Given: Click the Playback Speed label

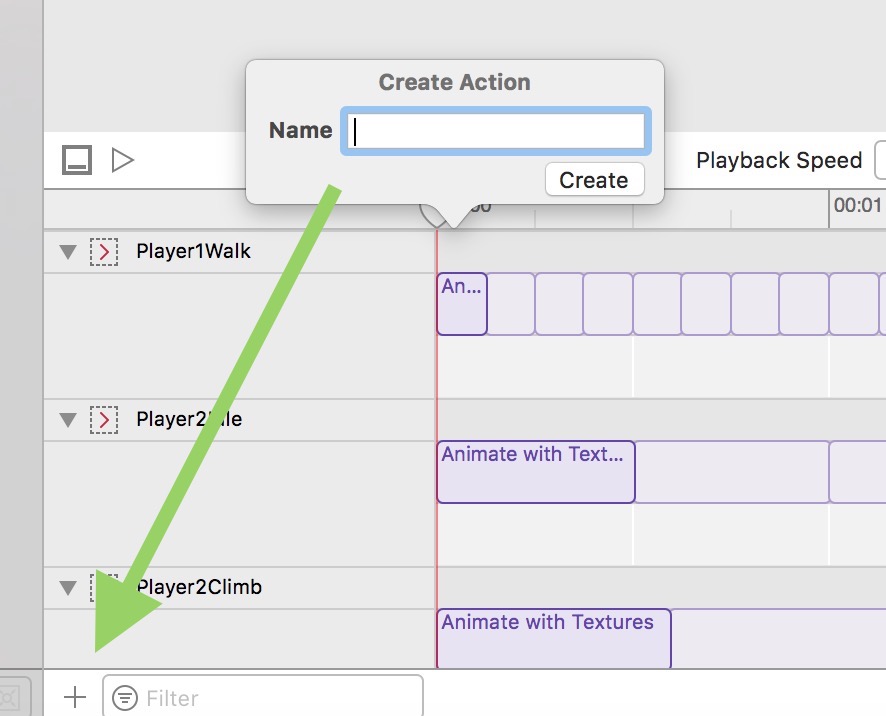Looking at the screenshot, I should click(778, 160).
